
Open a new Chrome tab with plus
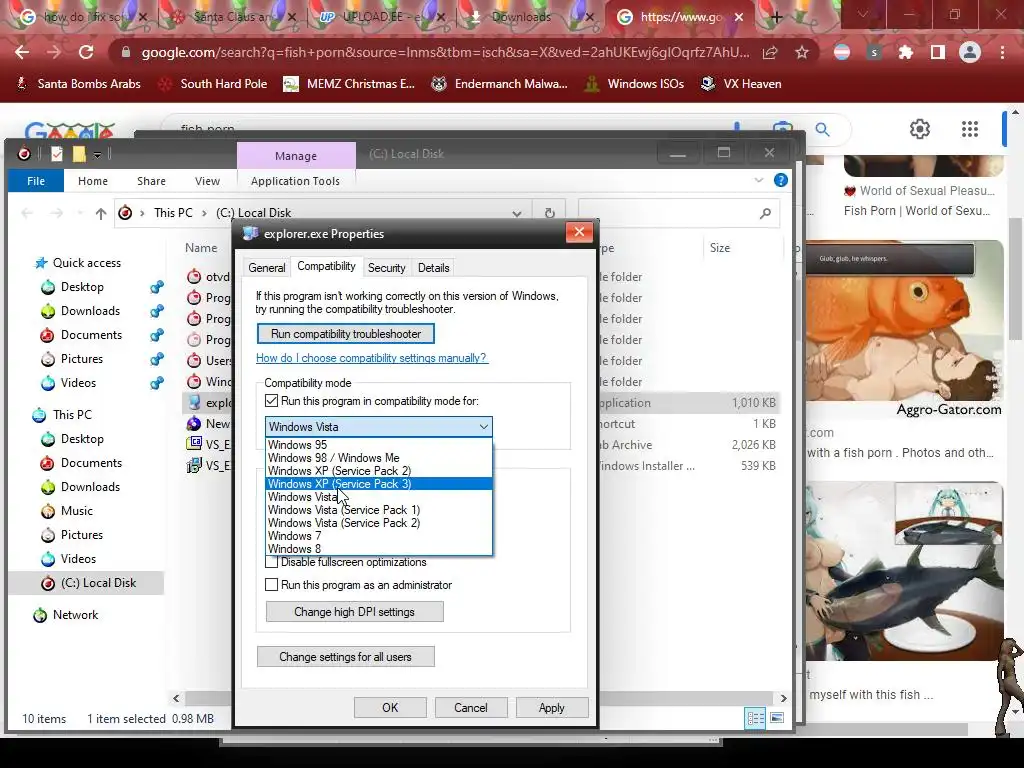click(776, 18)
